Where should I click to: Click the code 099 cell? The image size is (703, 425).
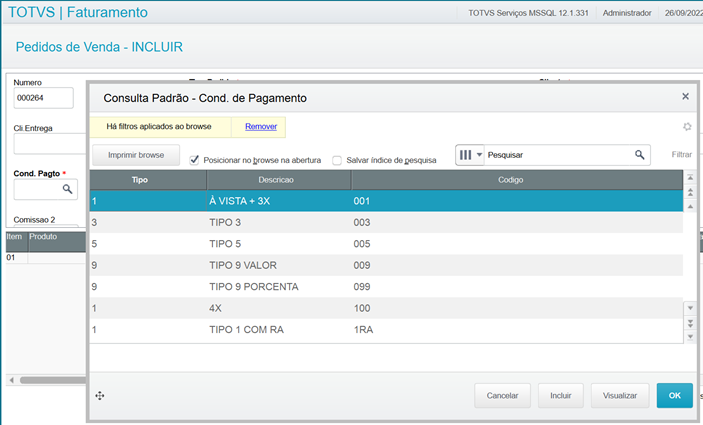[362, 287]
